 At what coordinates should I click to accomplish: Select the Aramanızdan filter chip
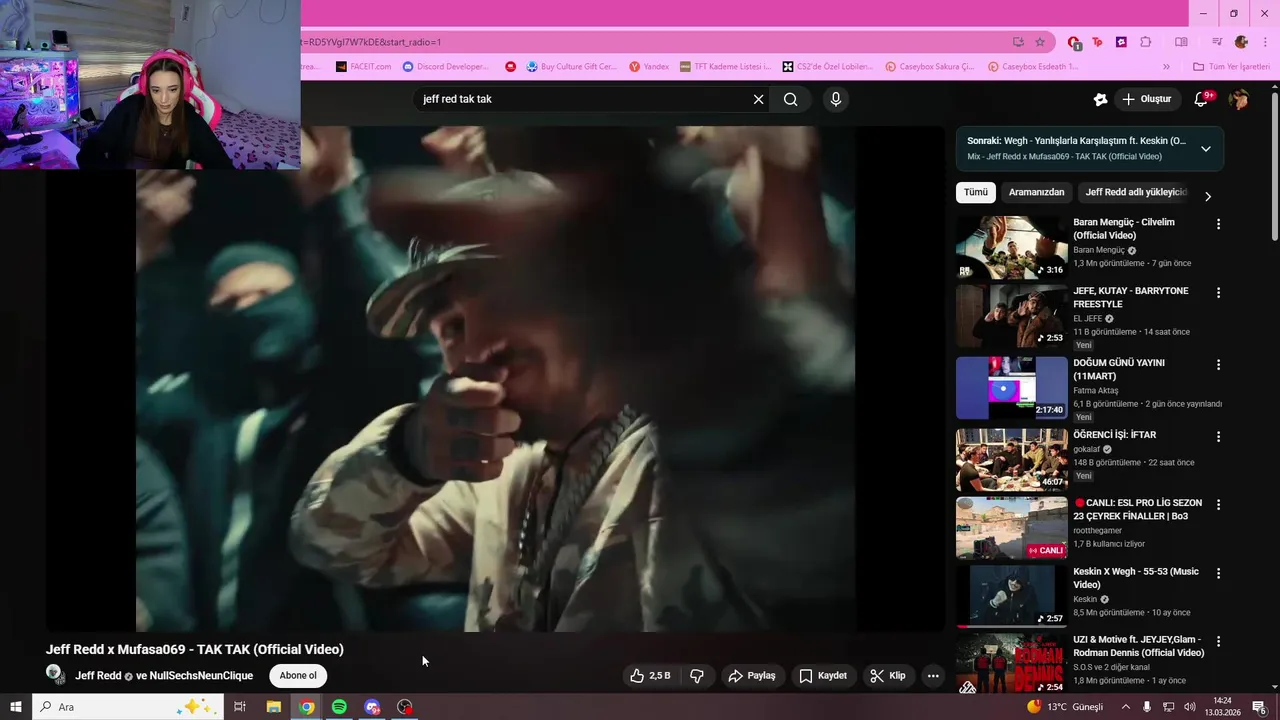pyautogui.click(x=1036, y=192)
